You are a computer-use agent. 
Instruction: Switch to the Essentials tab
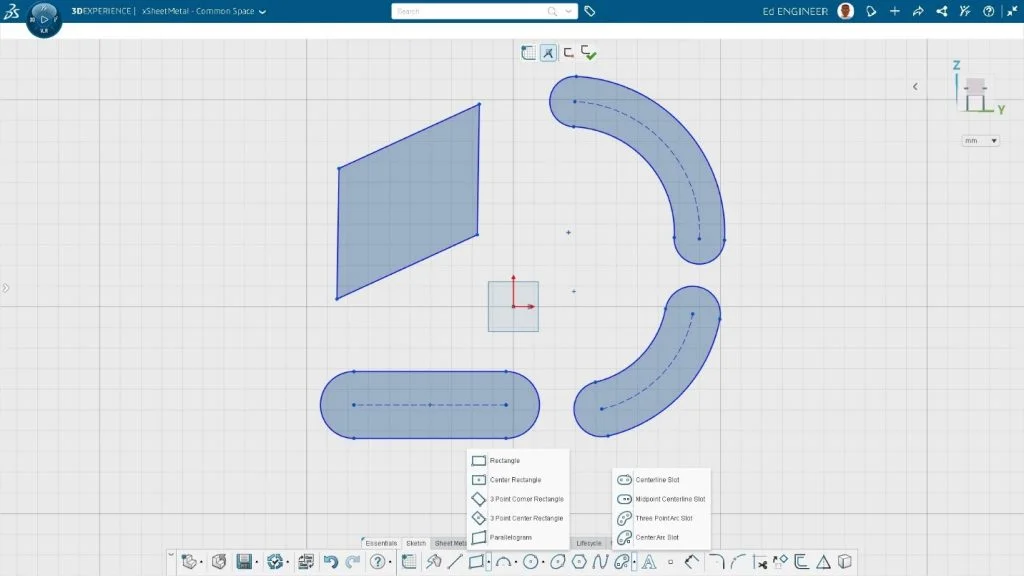pyautogui.click(x=381, y=543)
